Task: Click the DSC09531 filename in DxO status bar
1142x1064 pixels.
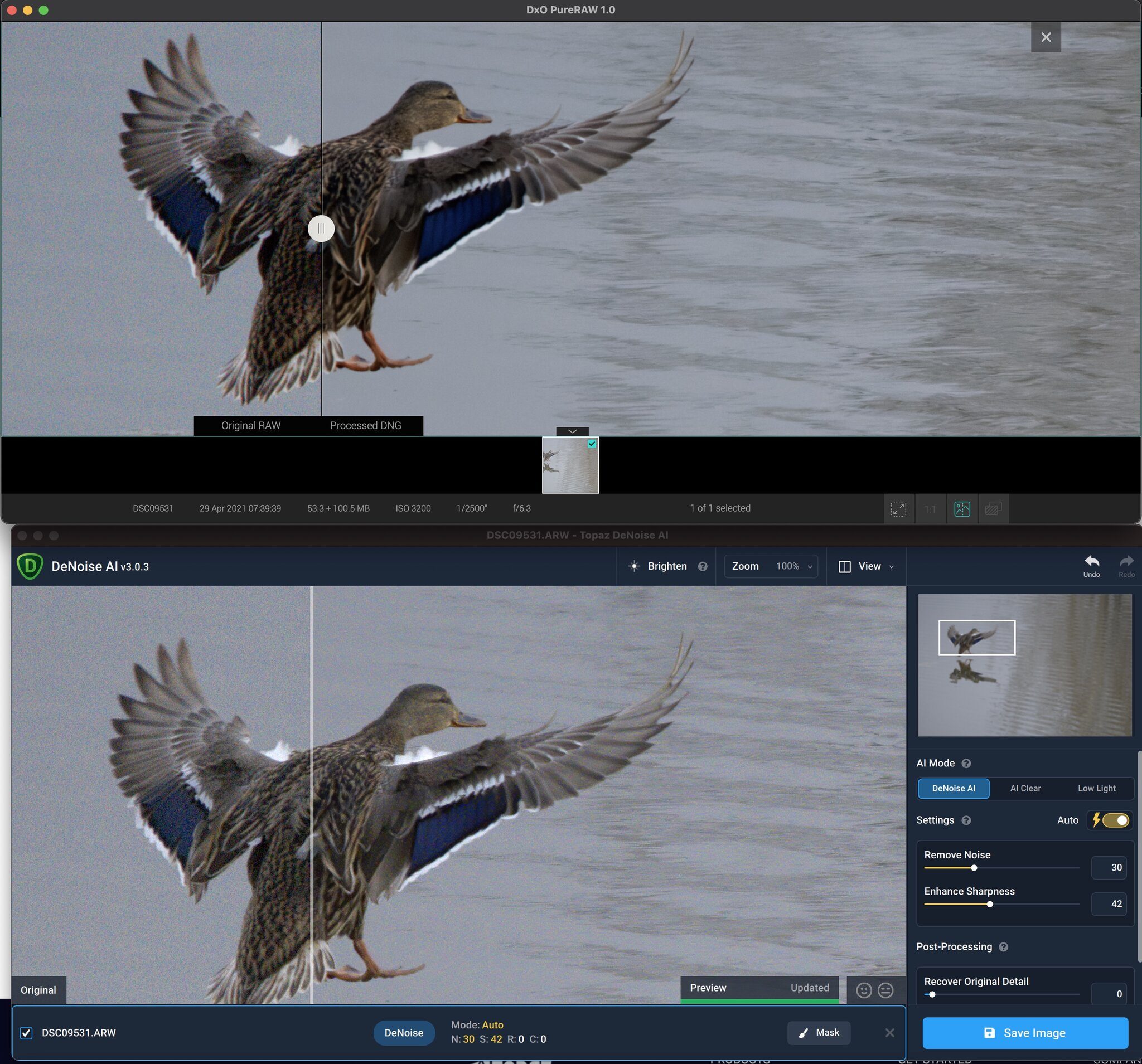Action: (x=153, y=508)
